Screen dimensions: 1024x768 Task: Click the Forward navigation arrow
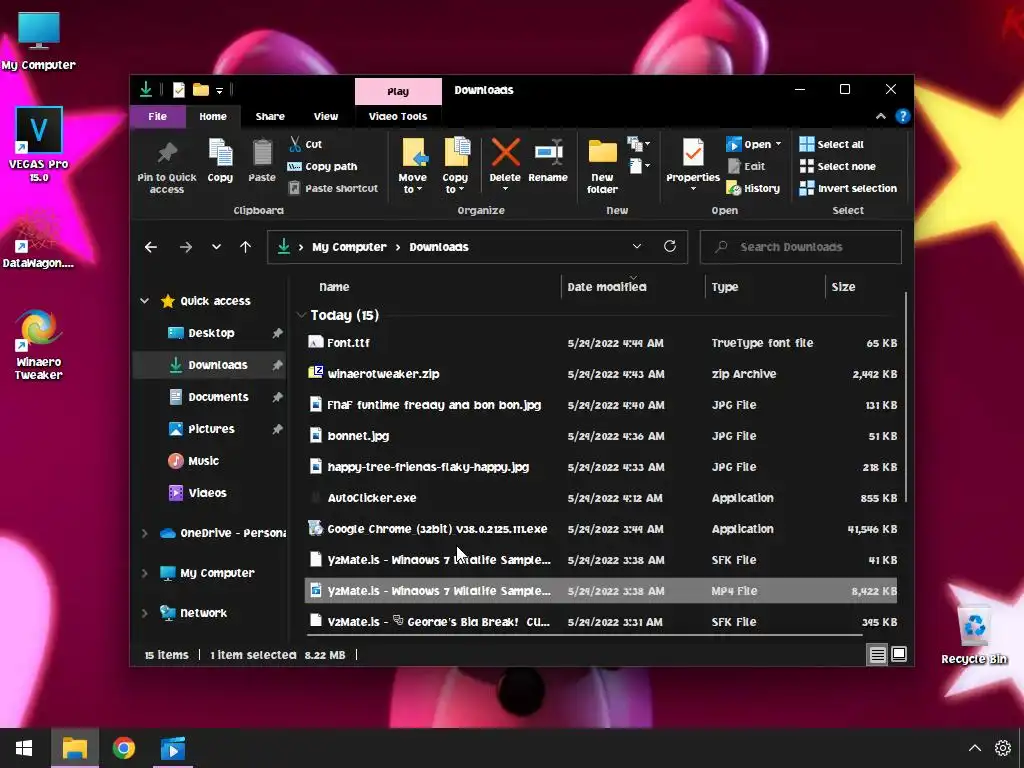(x=185, y=247)
